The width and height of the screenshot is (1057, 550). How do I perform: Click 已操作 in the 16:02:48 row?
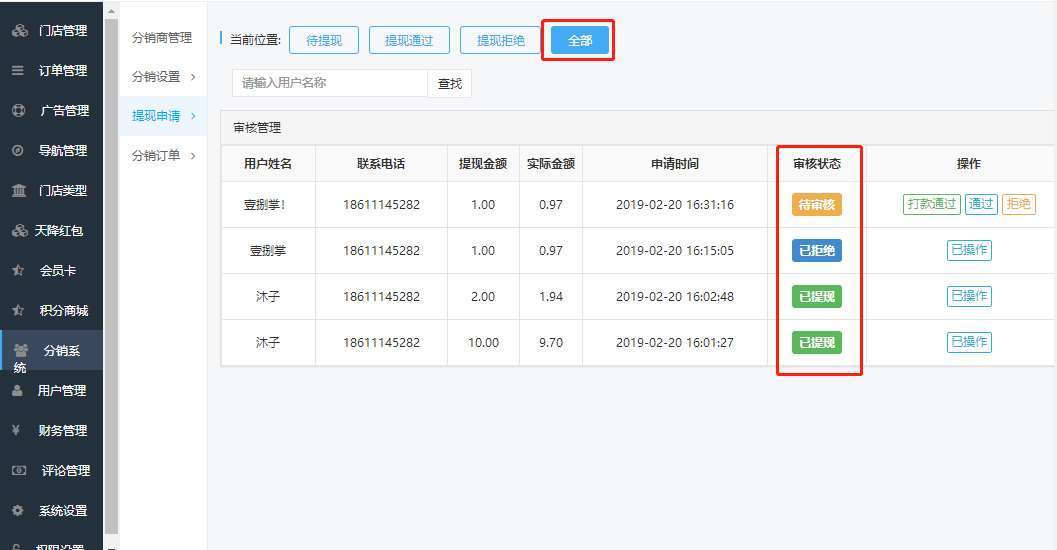click(x=969, y=297)
